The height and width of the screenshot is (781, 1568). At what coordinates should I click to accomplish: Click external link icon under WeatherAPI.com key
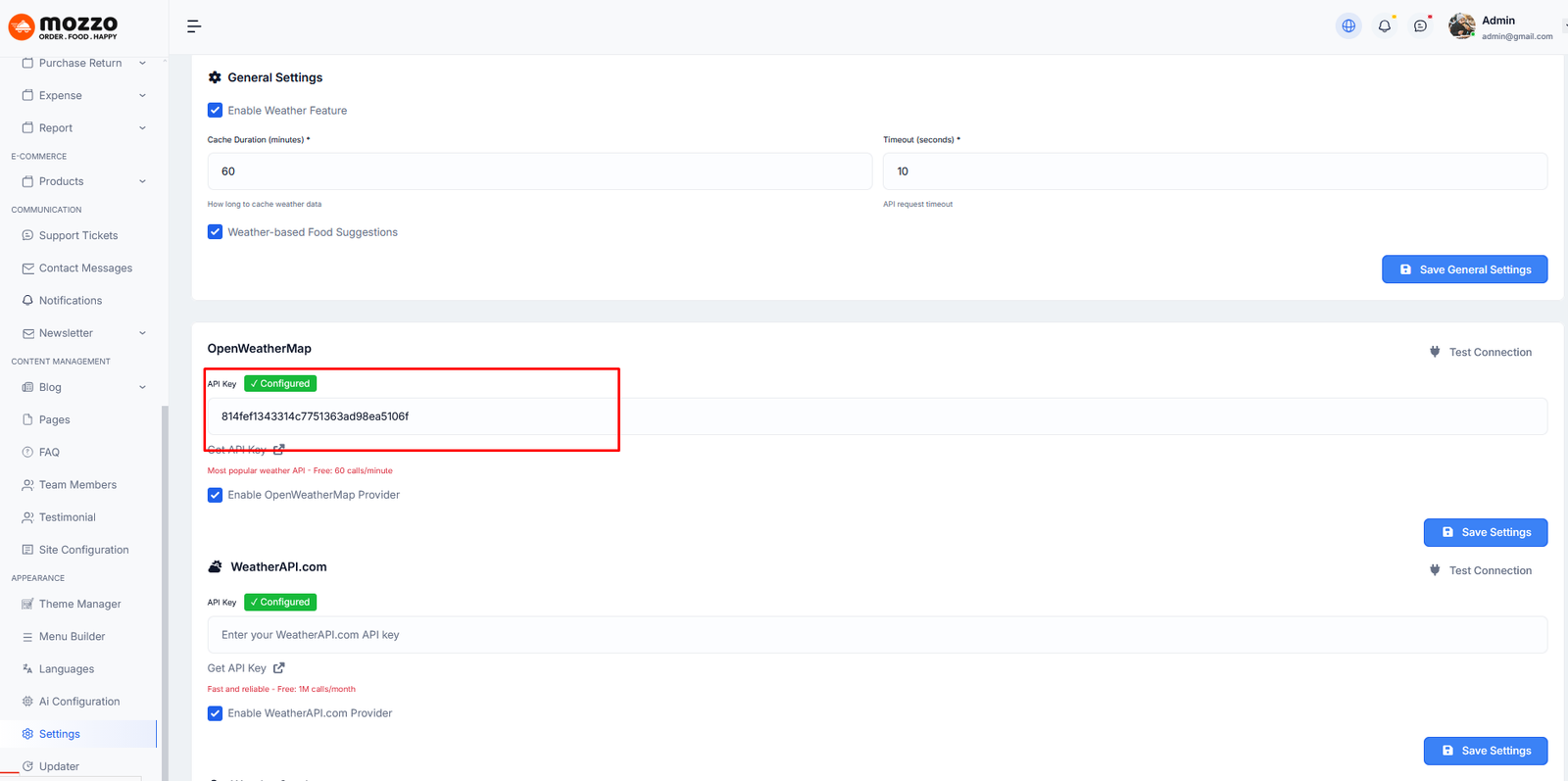(279, 667)
